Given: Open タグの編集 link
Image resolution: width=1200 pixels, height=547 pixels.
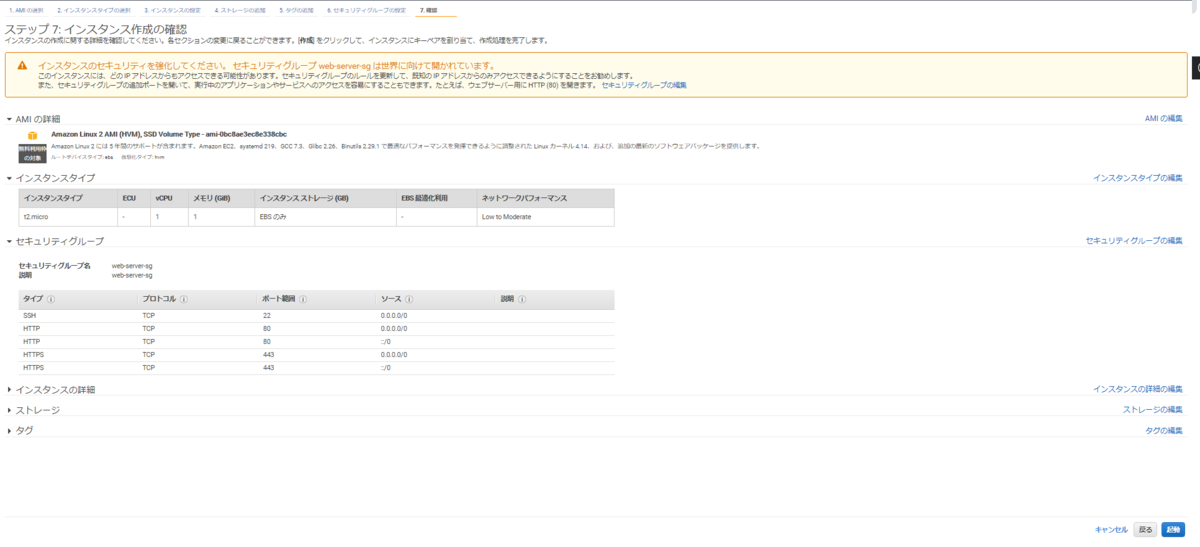Looking at the screenshot, I should tap(1164, 430).
